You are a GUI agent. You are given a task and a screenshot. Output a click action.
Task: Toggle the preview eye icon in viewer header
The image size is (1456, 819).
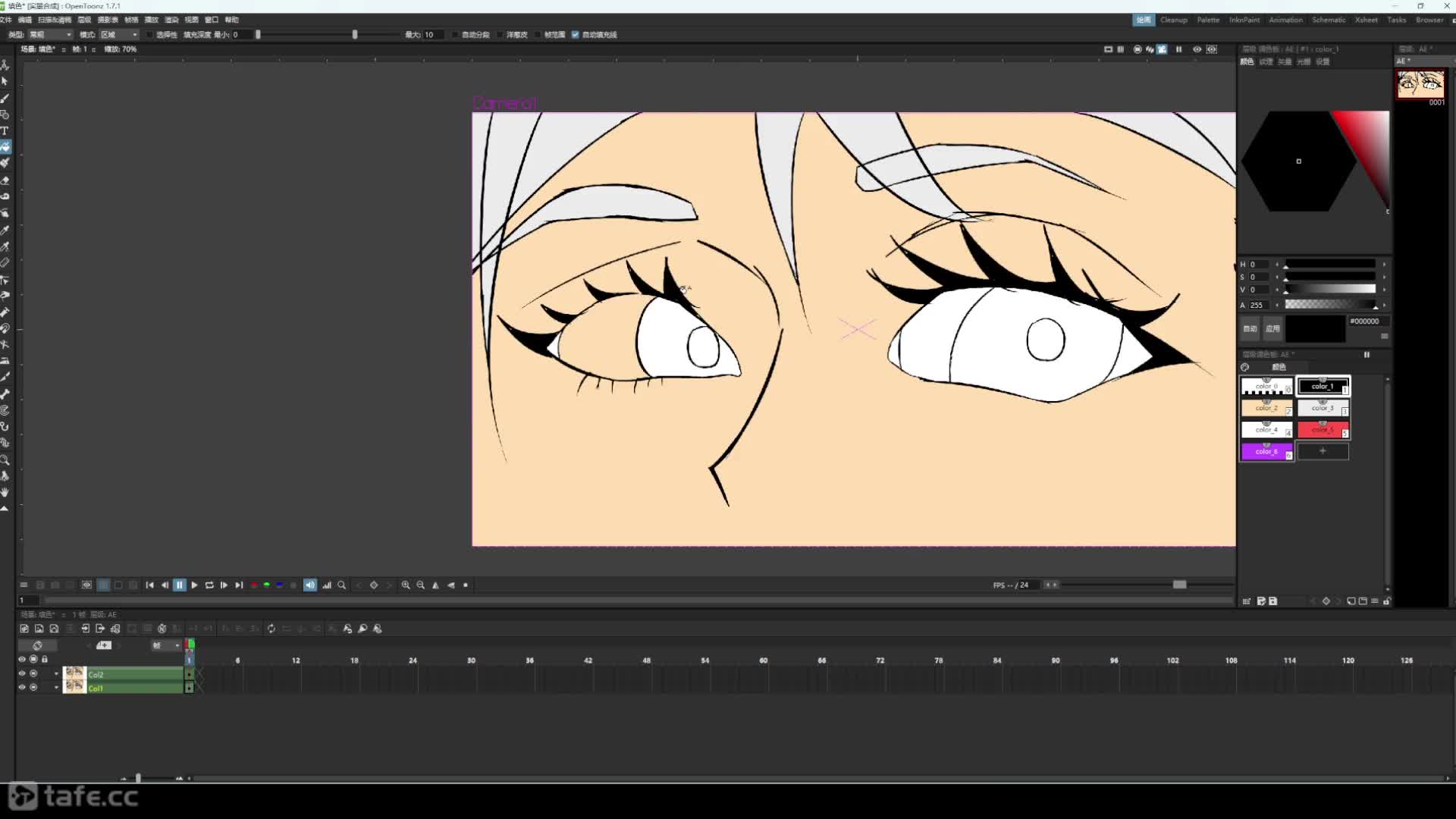click(1197, 49)
